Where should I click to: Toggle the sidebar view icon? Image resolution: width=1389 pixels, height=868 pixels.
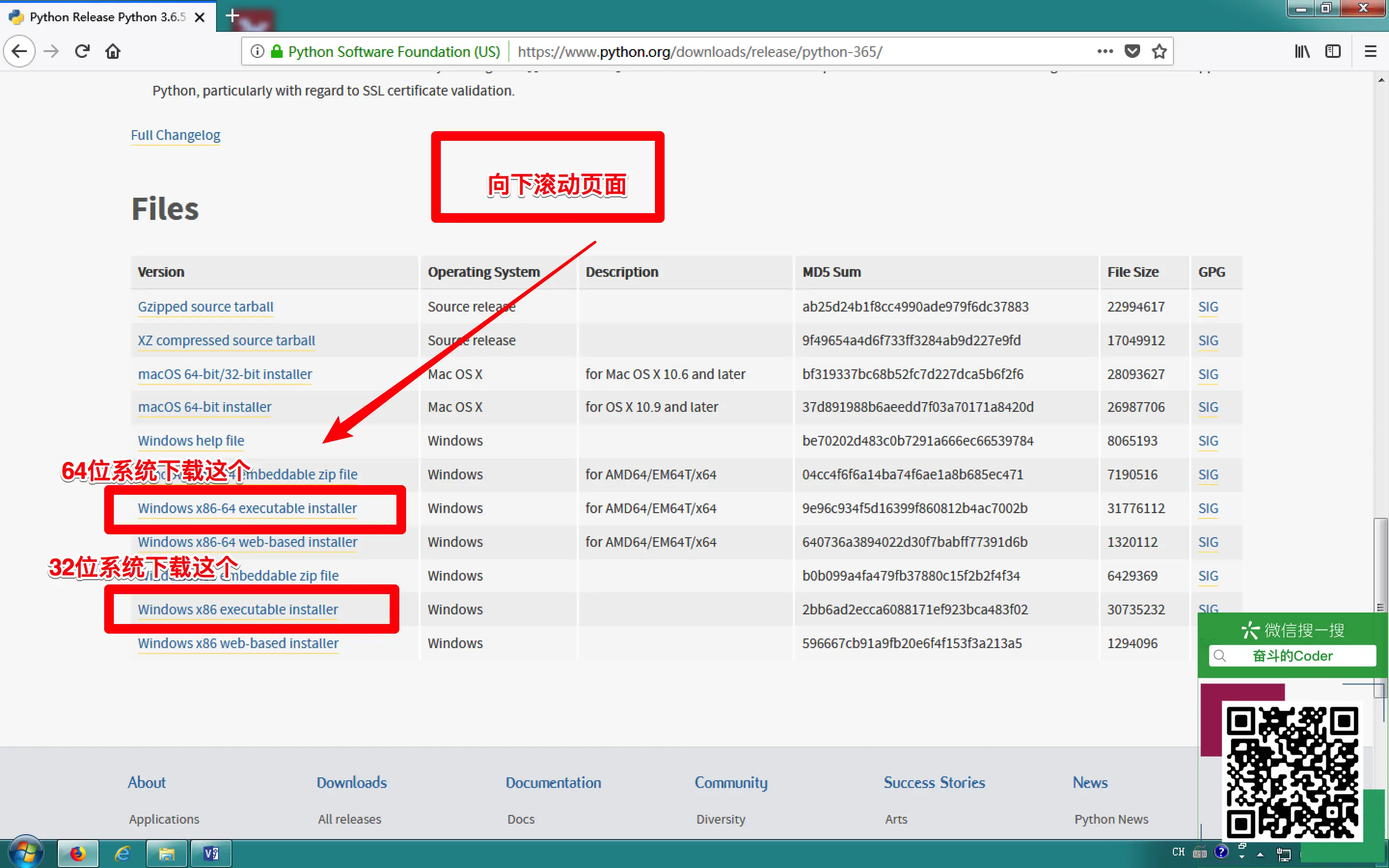[x=1333, y=52]
